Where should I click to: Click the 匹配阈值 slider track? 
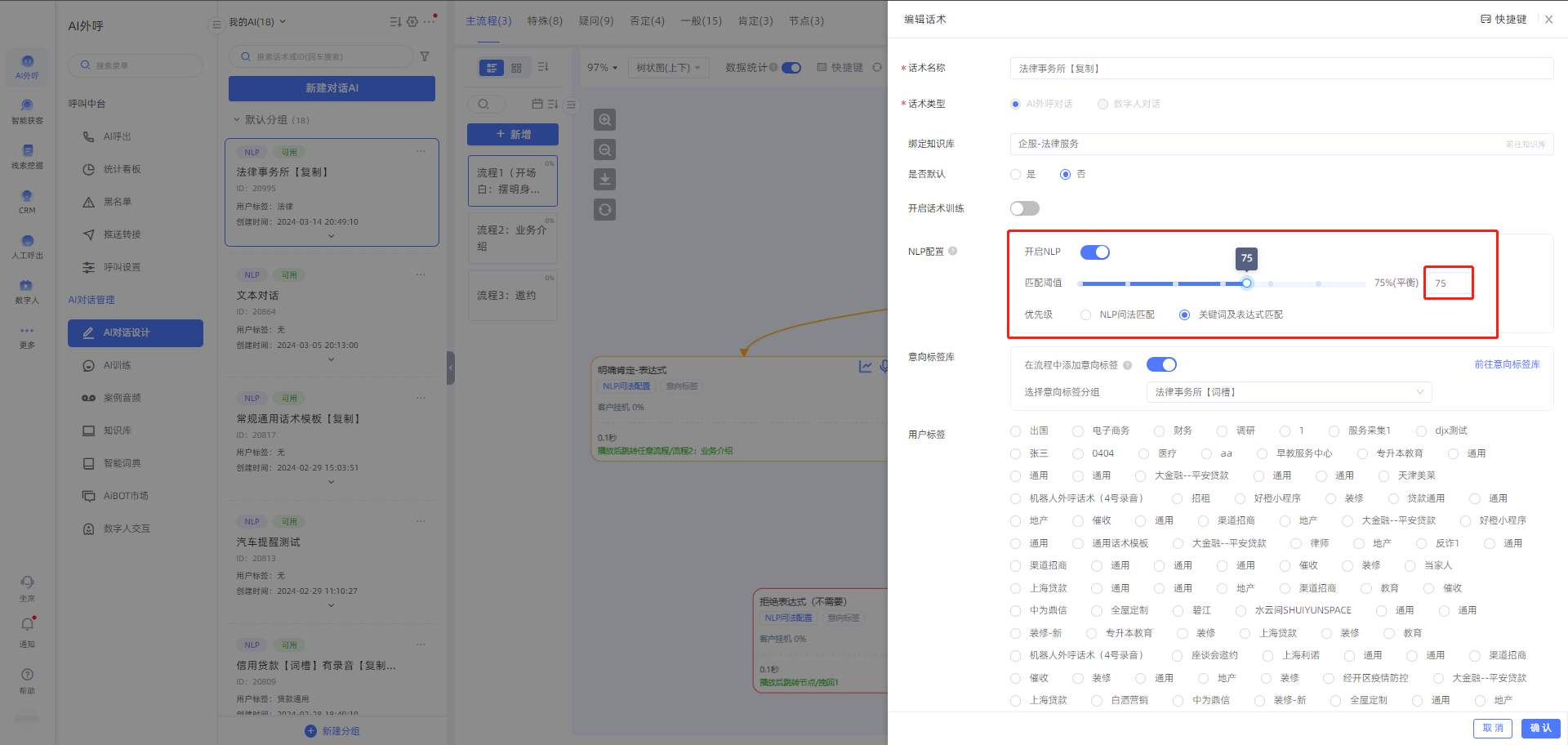point(1222,283)
